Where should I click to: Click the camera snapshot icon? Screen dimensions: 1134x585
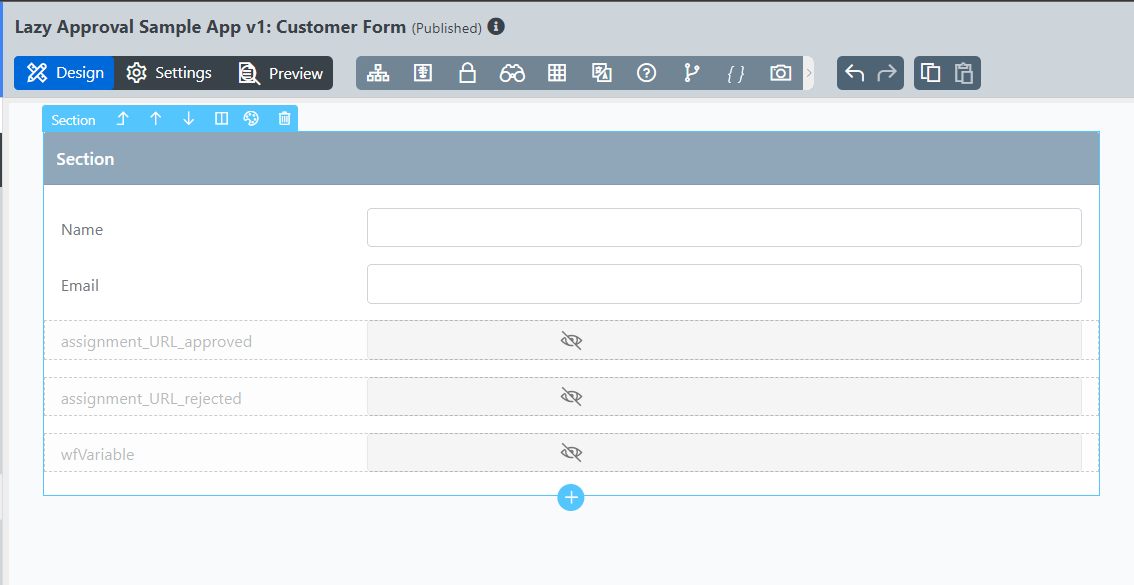[x=780, y=73]
